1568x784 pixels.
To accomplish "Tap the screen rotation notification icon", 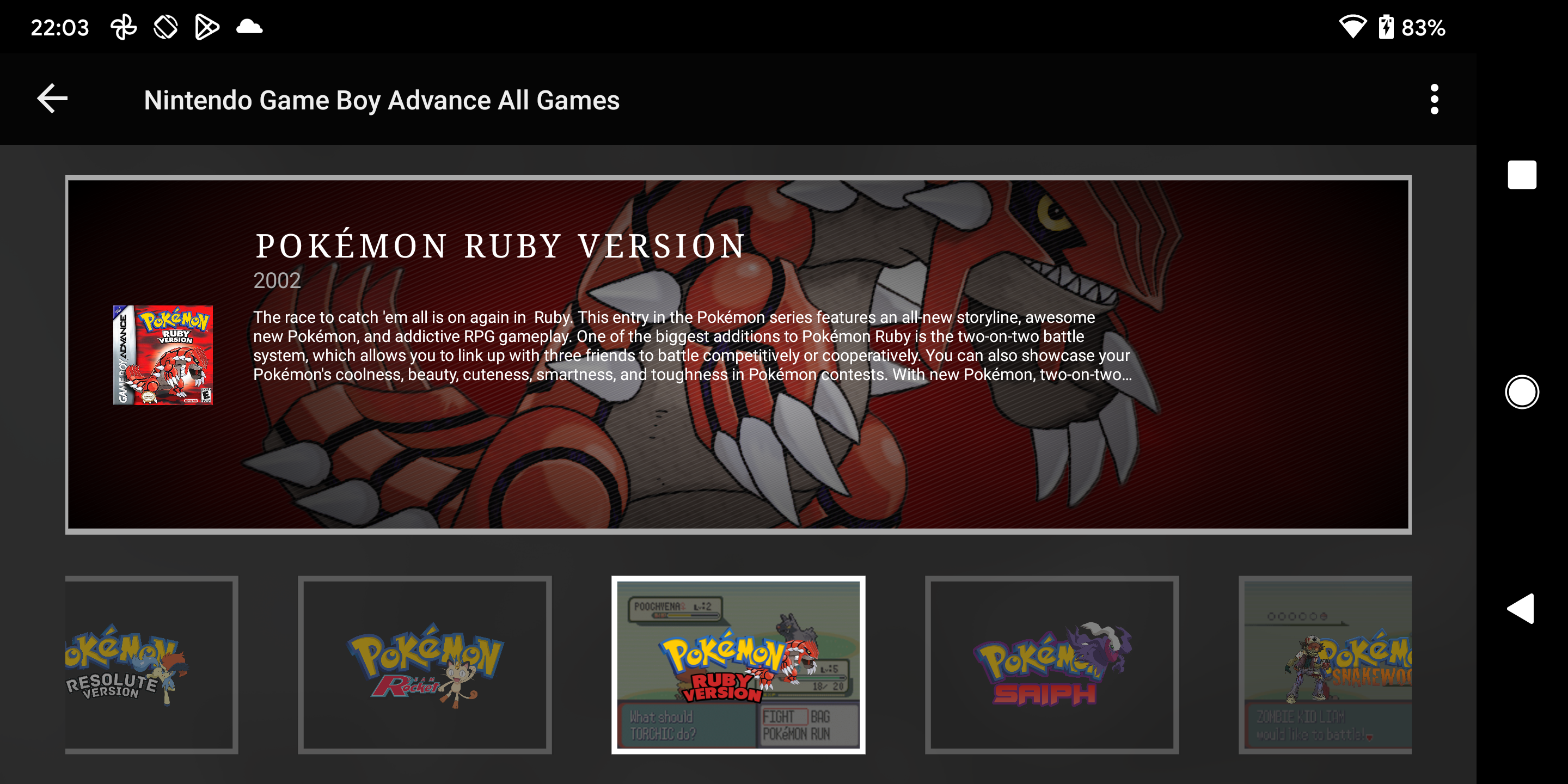I will (166, 27).
